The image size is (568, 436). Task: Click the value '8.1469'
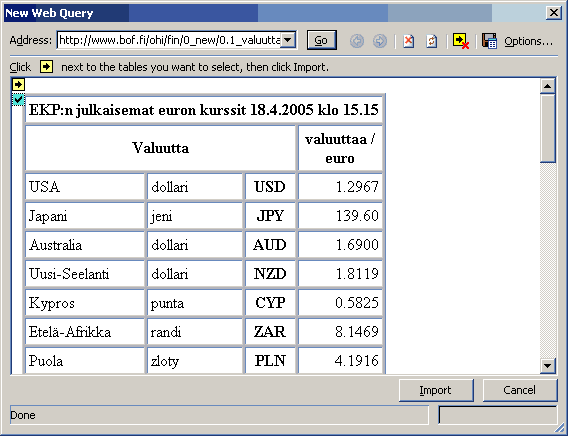(357, 332)
